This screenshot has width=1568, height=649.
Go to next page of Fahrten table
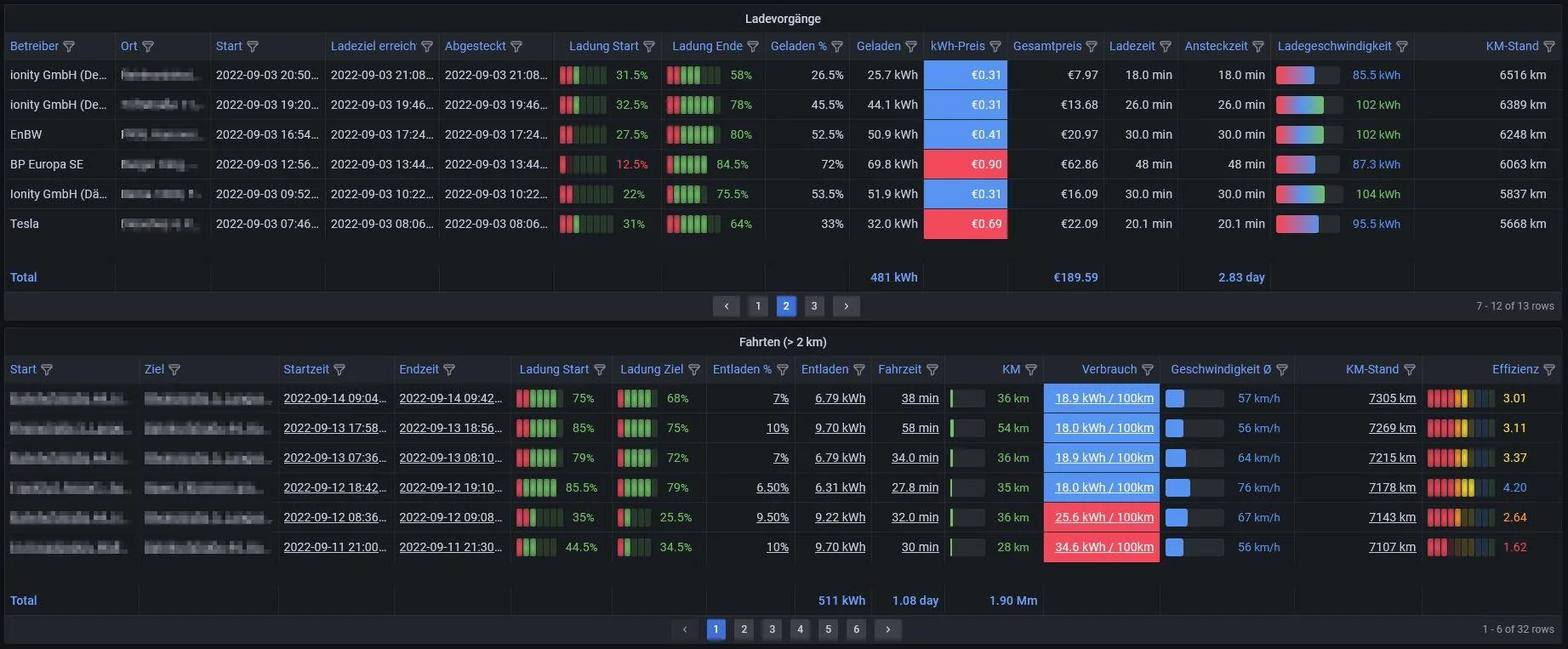point(887,629)
